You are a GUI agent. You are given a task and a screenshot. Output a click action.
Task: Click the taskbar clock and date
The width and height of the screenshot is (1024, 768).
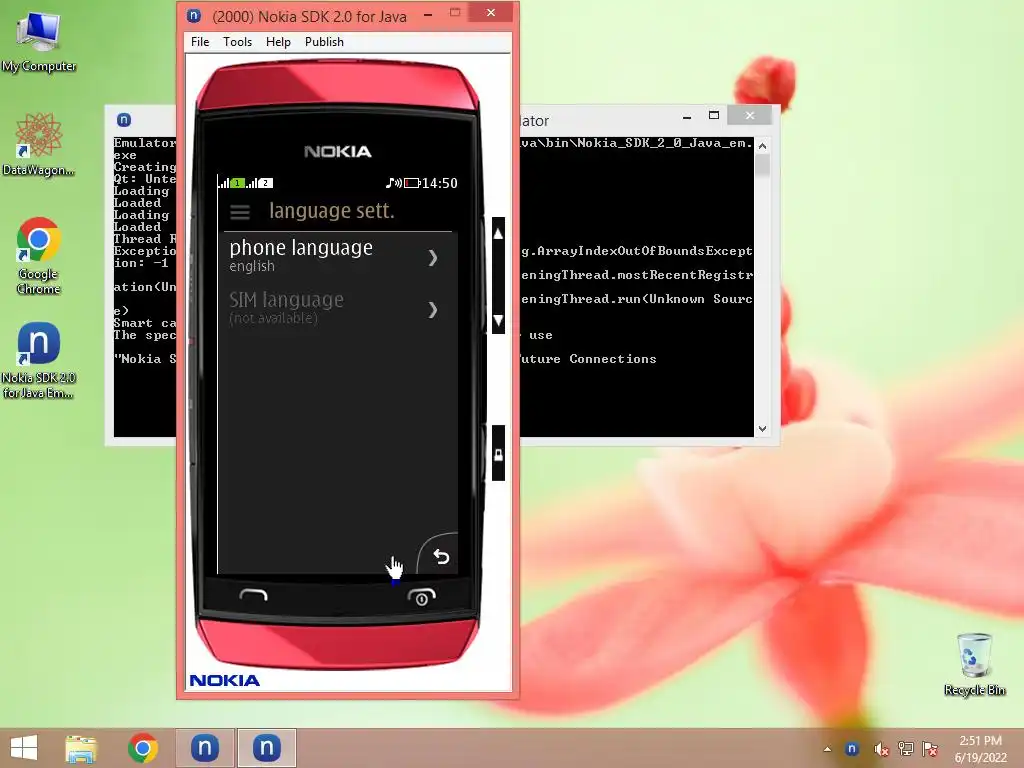pos(980,749)
